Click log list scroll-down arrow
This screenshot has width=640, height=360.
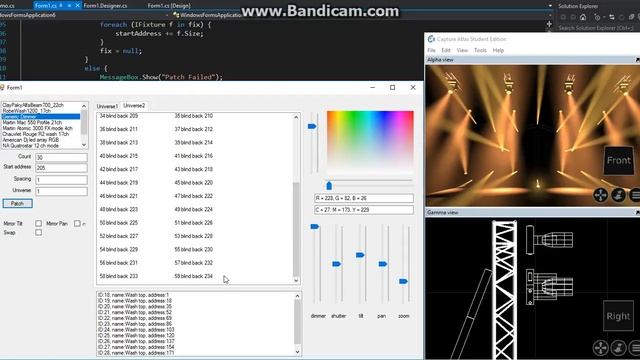click(297, 352)
